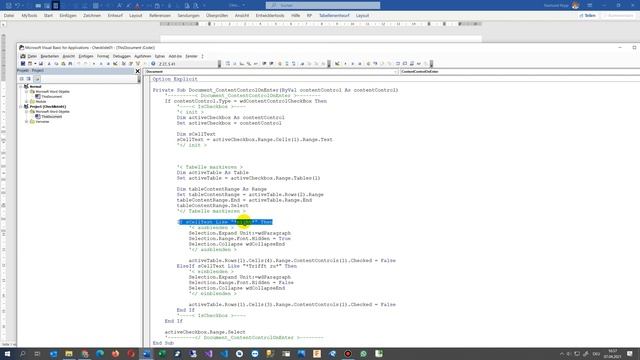This screenshot has height=360, width=640.
Task: Click the VBA Help question mark icon
Action: coord(153,64)
